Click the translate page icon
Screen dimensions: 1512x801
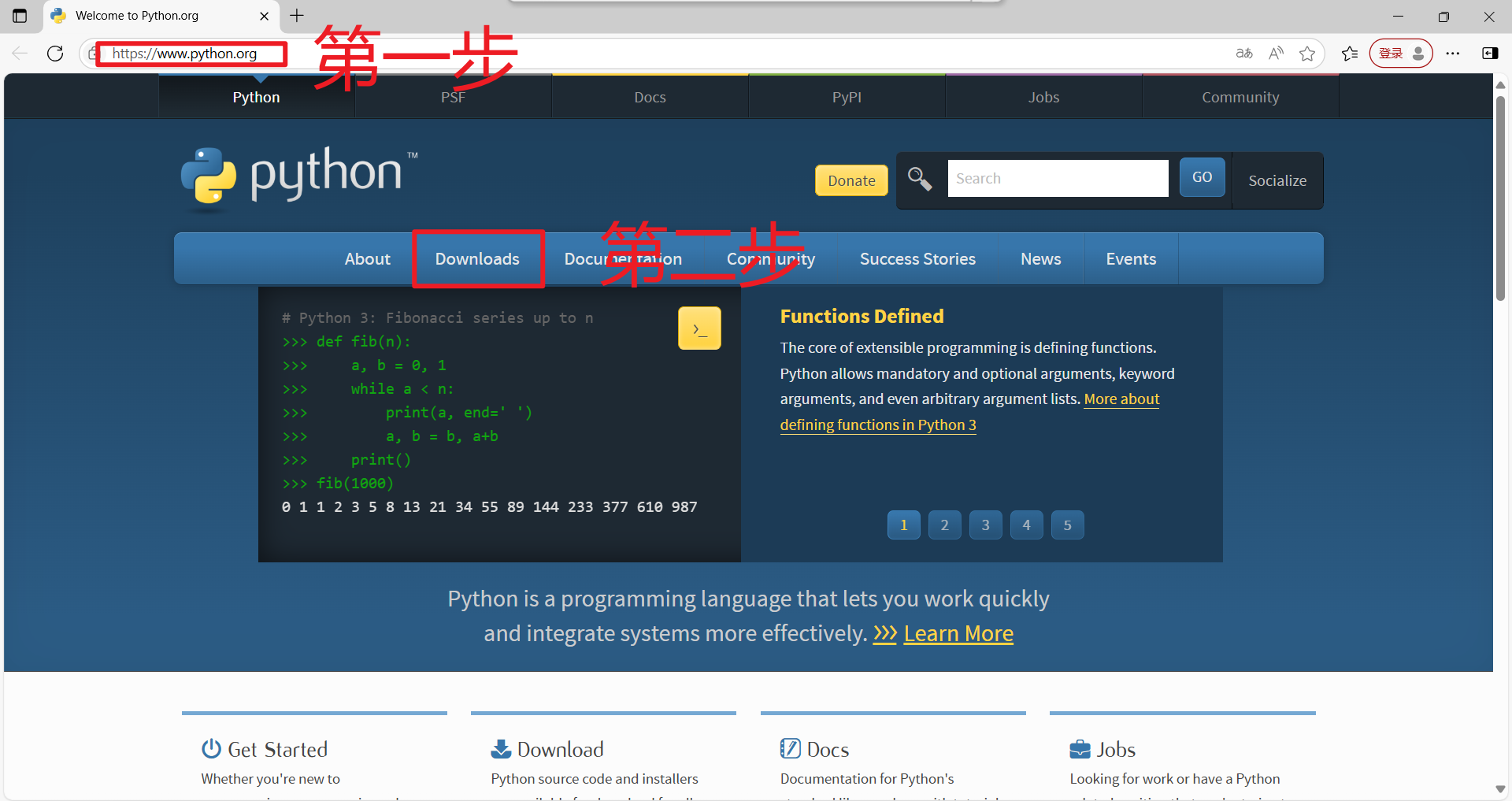click(x=1244, y=54)
